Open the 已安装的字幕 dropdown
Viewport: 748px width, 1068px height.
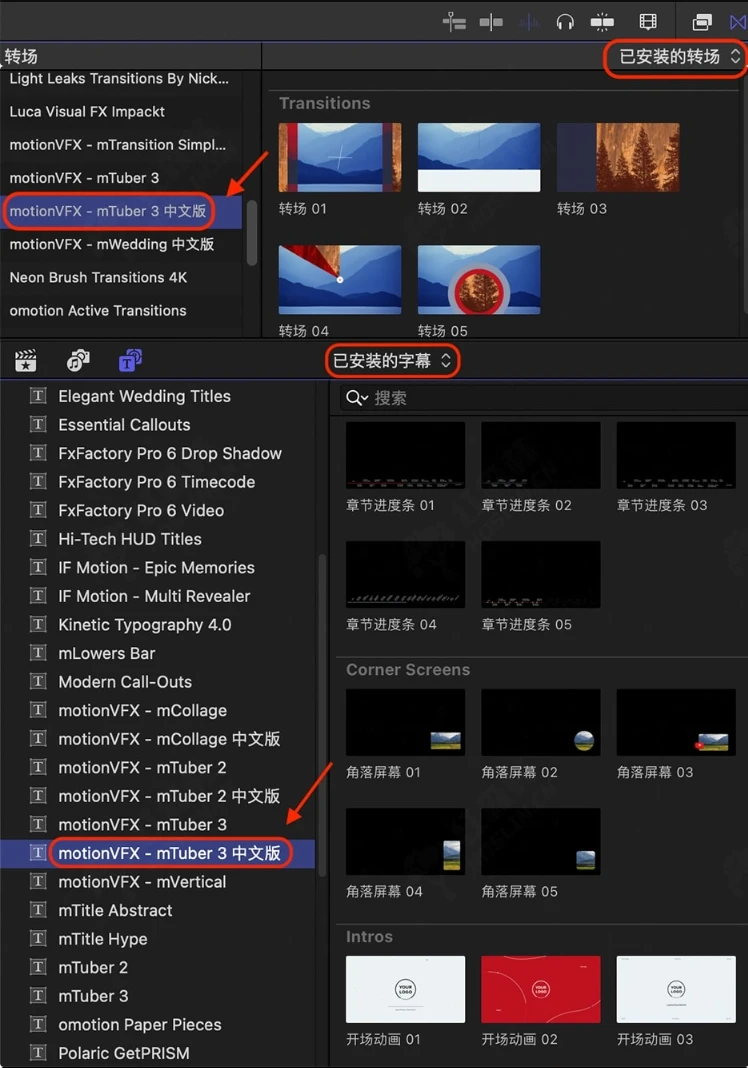click(392, 361)
